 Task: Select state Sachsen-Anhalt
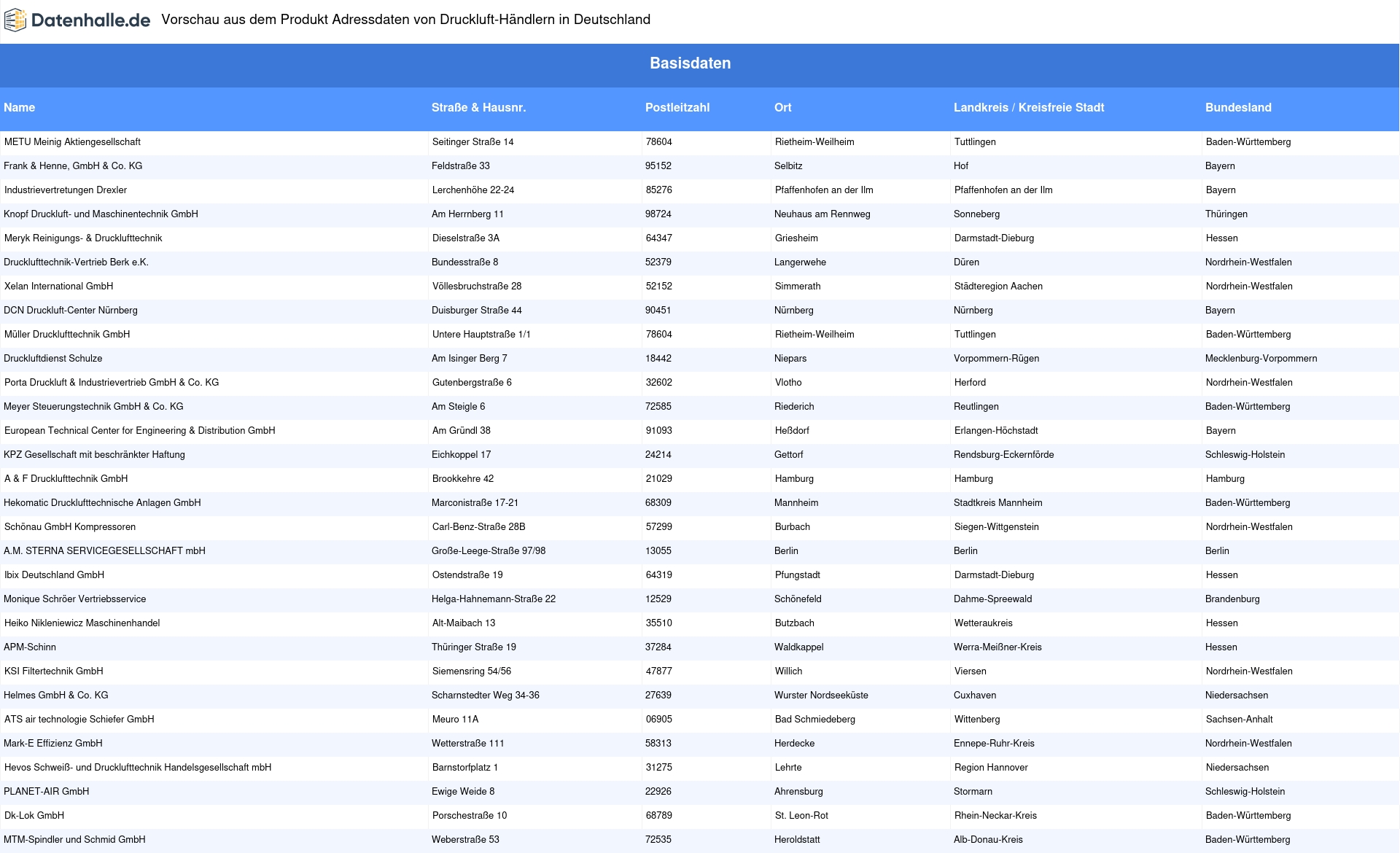tap(1240, 720)
